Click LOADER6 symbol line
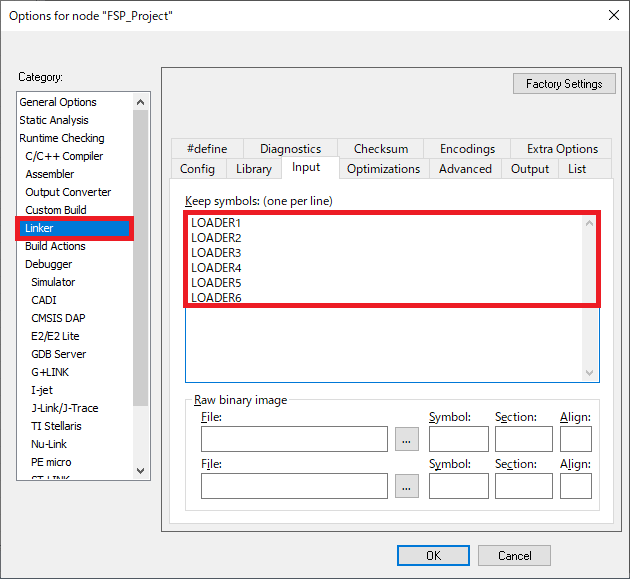Image resolution: width=630 pixels, height=579 pixels. click(x=216, y=298)
